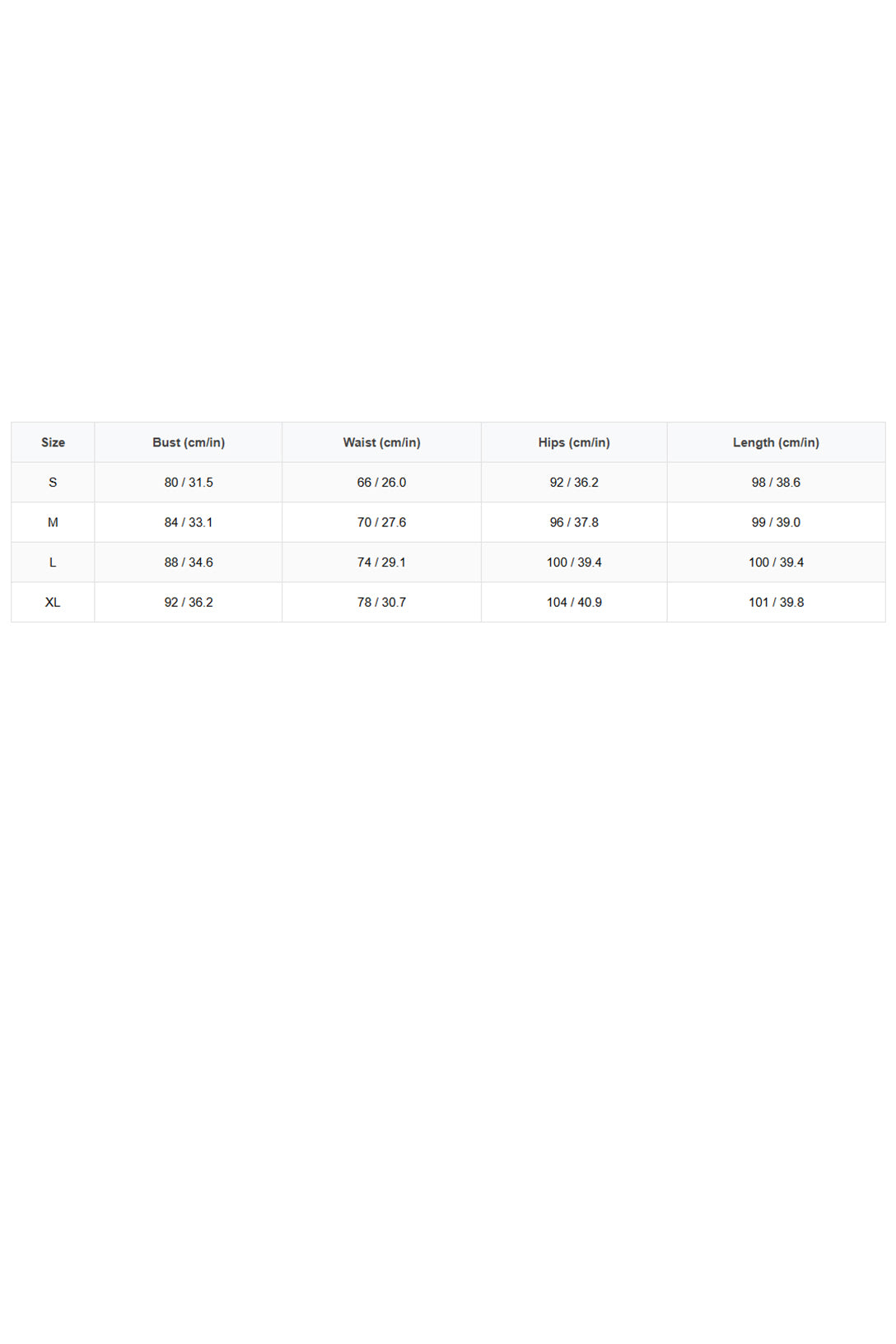Click length value 99 / 39.0
Screen dimensions: 896x1344
(776, 522)
